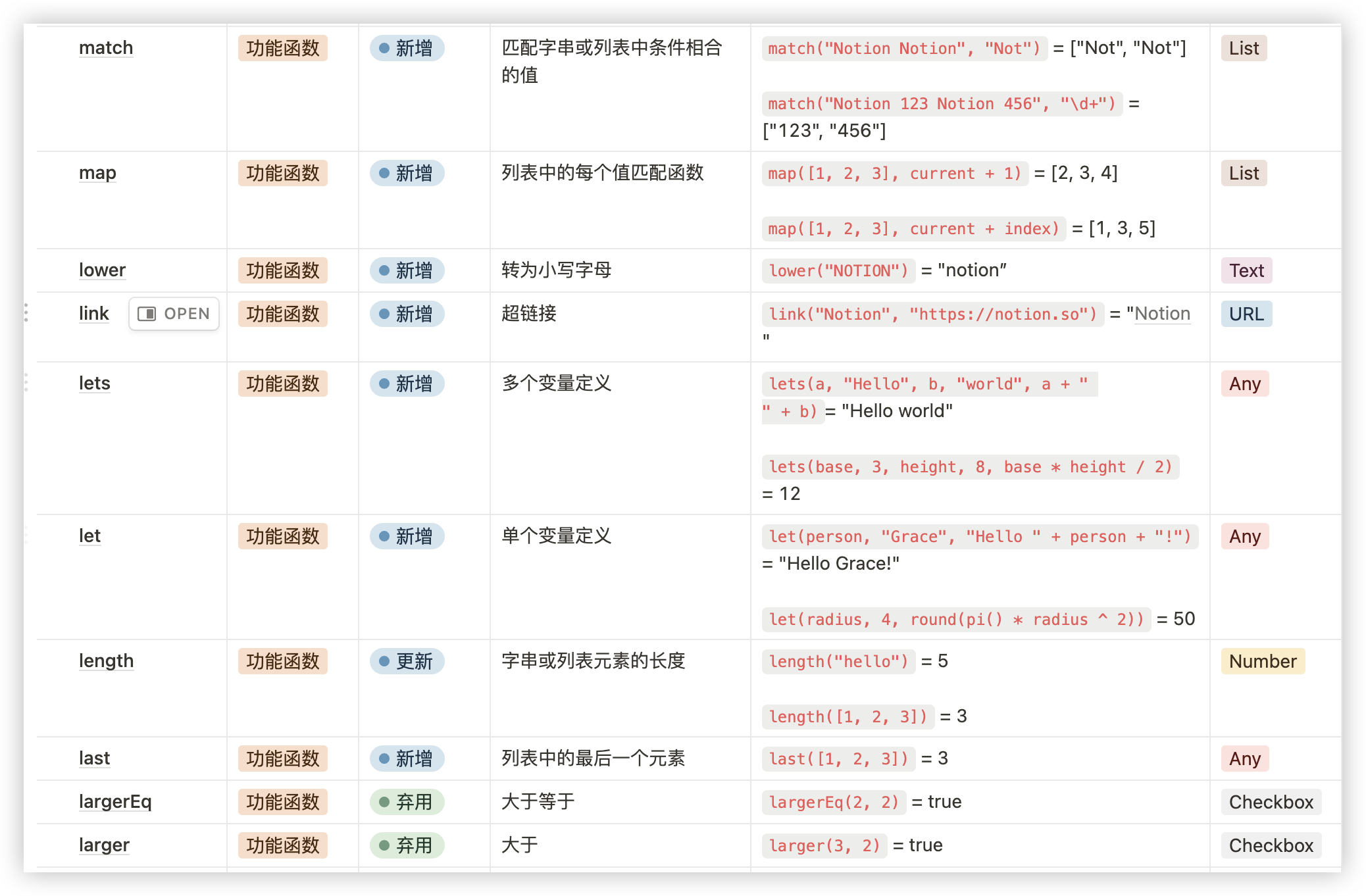Click the URL tag in the link row
Viewport: 1366px width, 896px height.
click(x=1246, y=314)
